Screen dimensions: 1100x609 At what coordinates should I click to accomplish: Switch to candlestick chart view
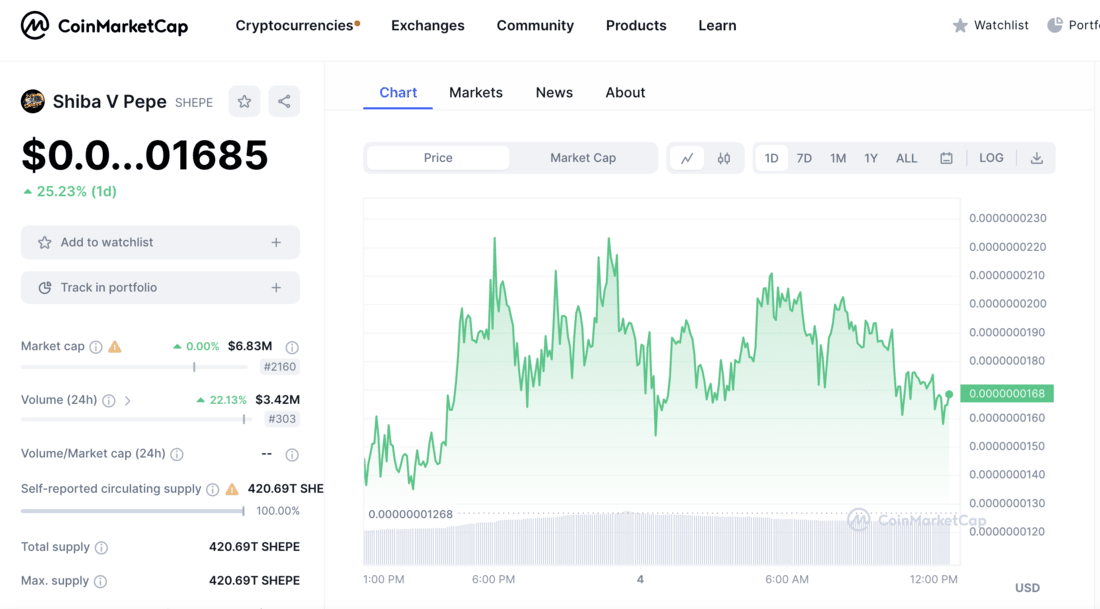(724, 158)
